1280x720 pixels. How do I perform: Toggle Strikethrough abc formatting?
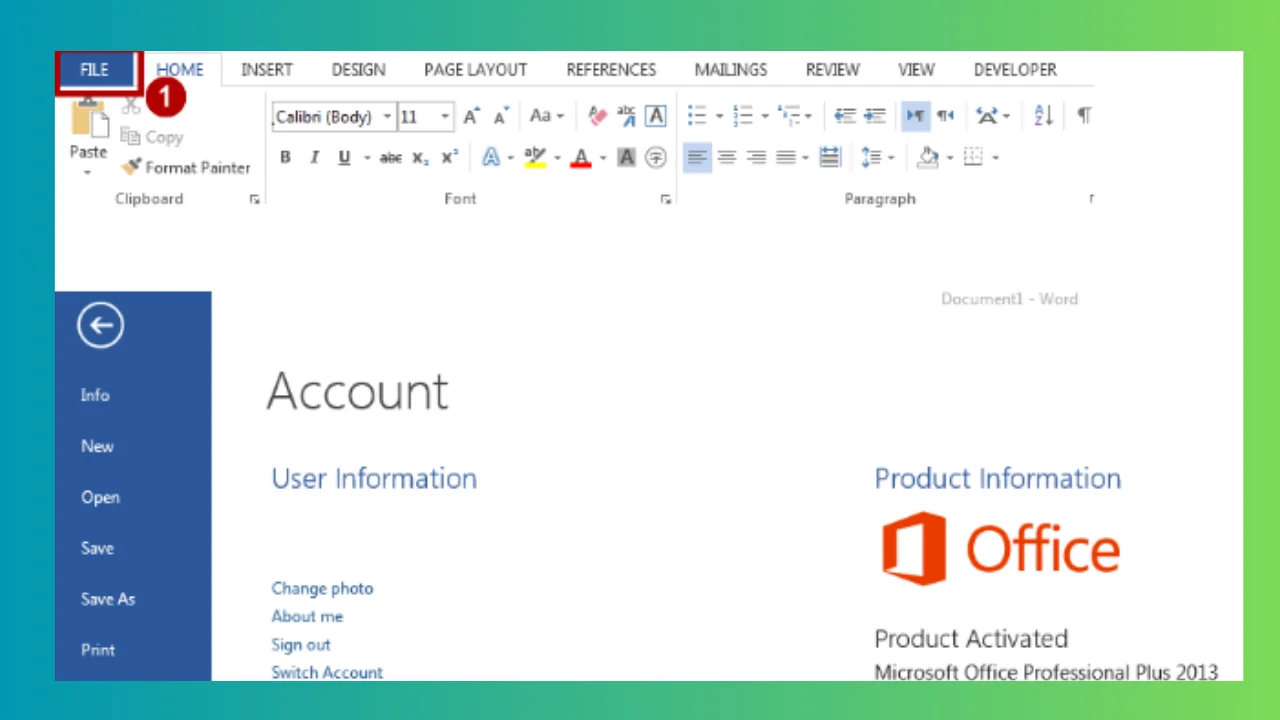point(391,157)
